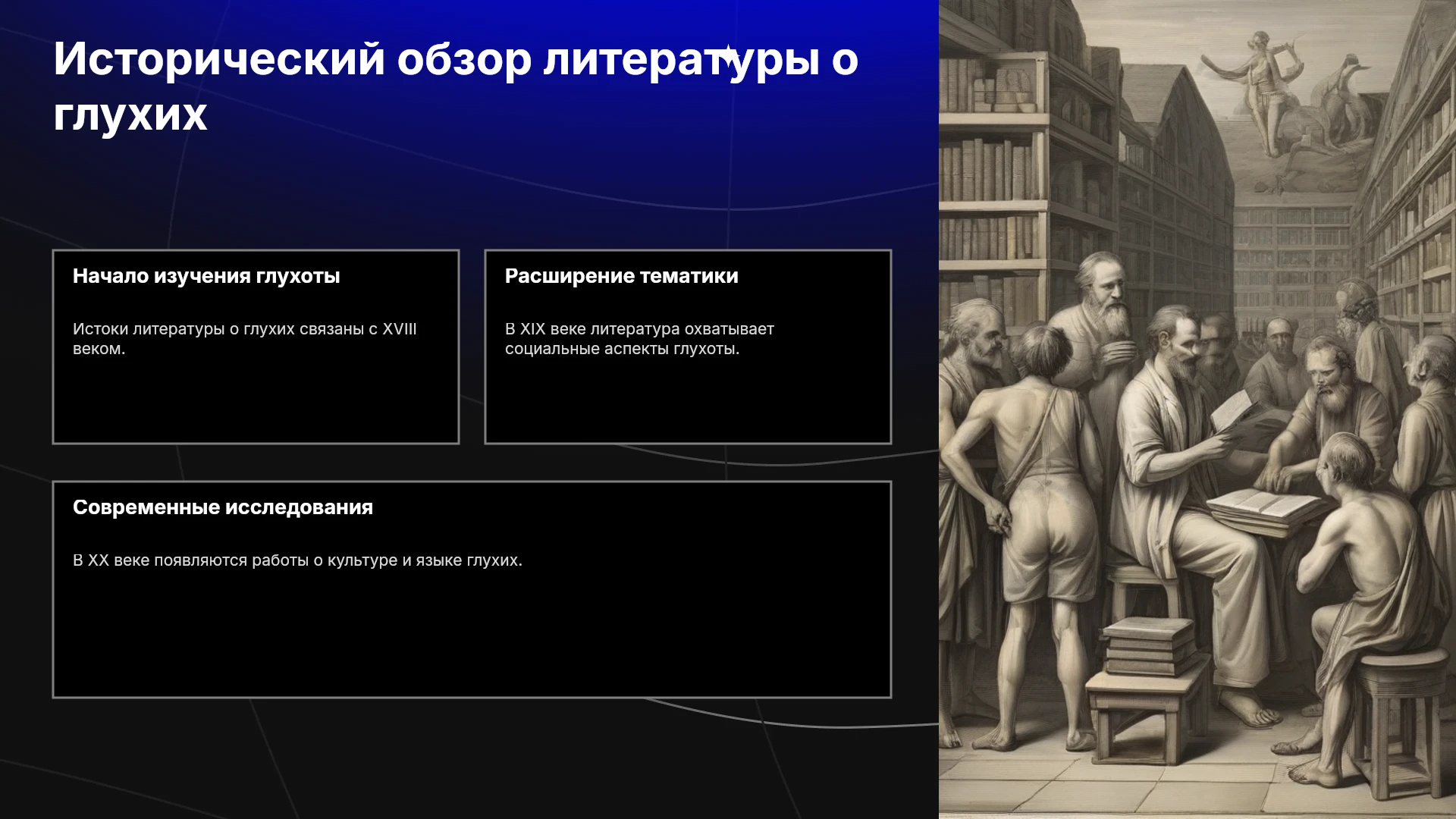The image size is (1456, 819).
Task: Select the text about XVIII веком origins
Action: point(245,339)
